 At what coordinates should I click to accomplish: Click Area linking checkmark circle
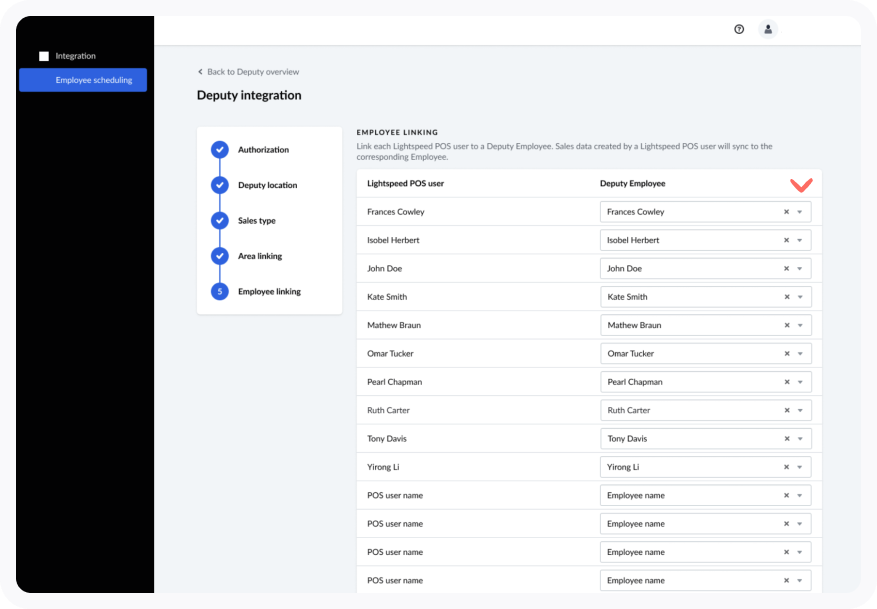coord(220,256)
